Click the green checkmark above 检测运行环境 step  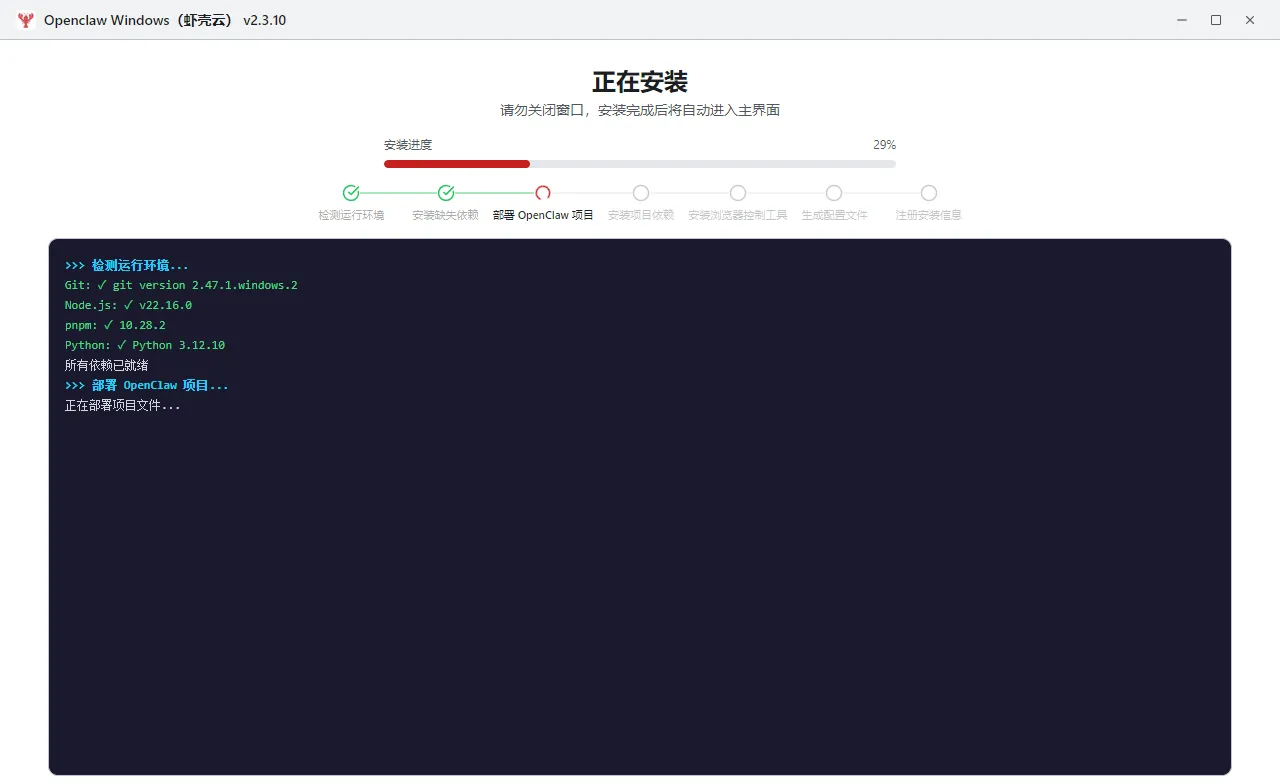click(x=351, y=193)
